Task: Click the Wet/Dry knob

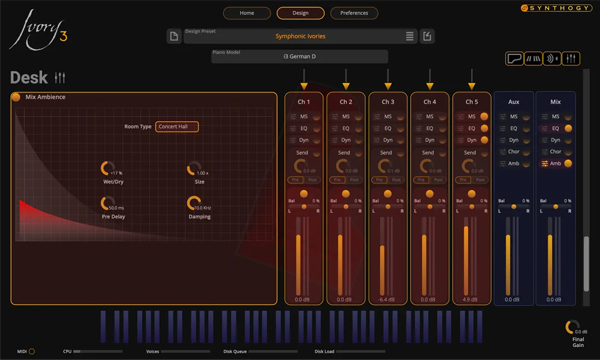Action: click(x=107, y=168)
